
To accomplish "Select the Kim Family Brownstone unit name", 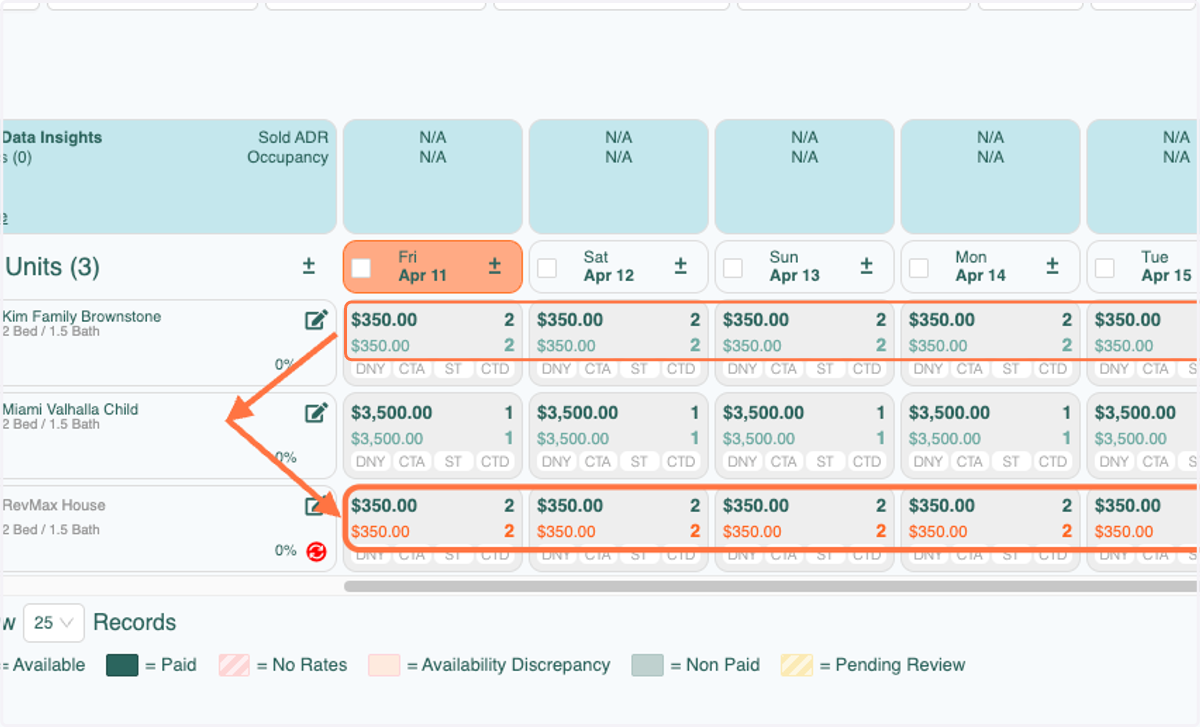I will tap(82, 316).
